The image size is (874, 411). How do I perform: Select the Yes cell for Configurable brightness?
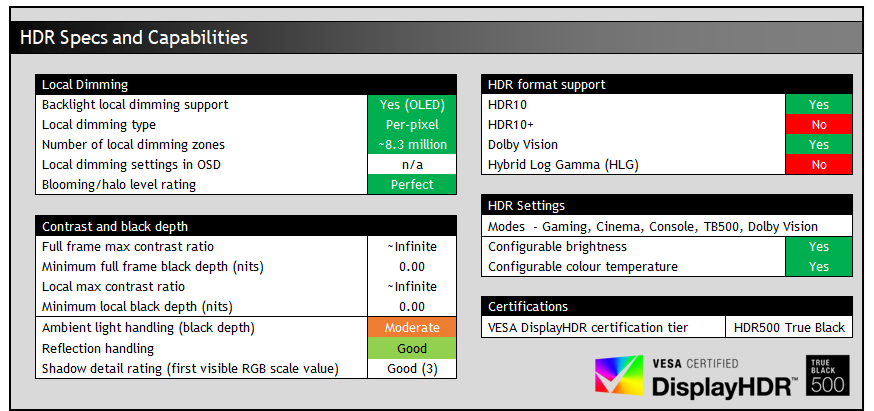click(x=818, y=247)
